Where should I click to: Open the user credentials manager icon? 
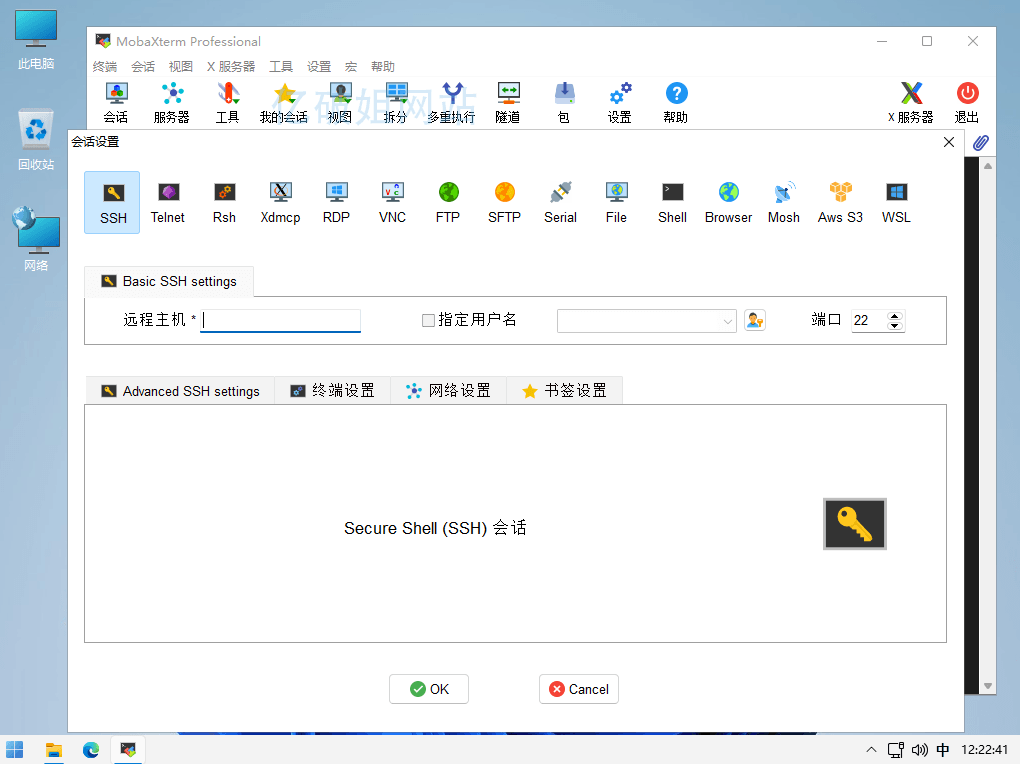point(755,320)
